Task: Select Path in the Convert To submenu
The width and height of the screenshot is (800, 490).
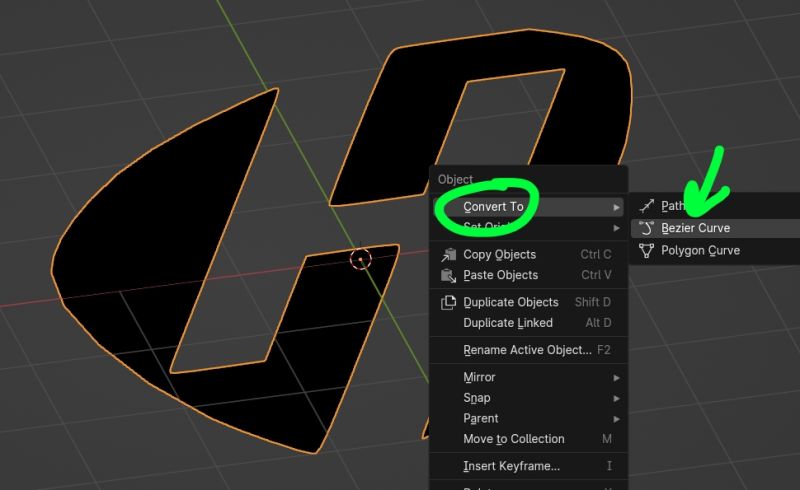Action: point(715,206)
